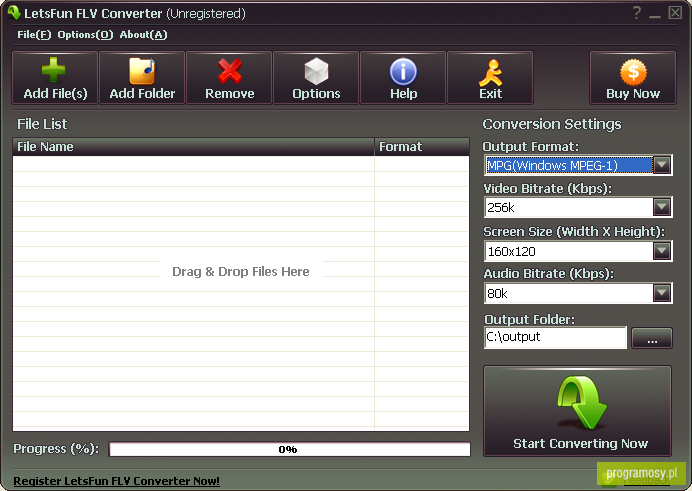Expand the Audio Bitrate dropdown arrow

click(x=662, y=293)
